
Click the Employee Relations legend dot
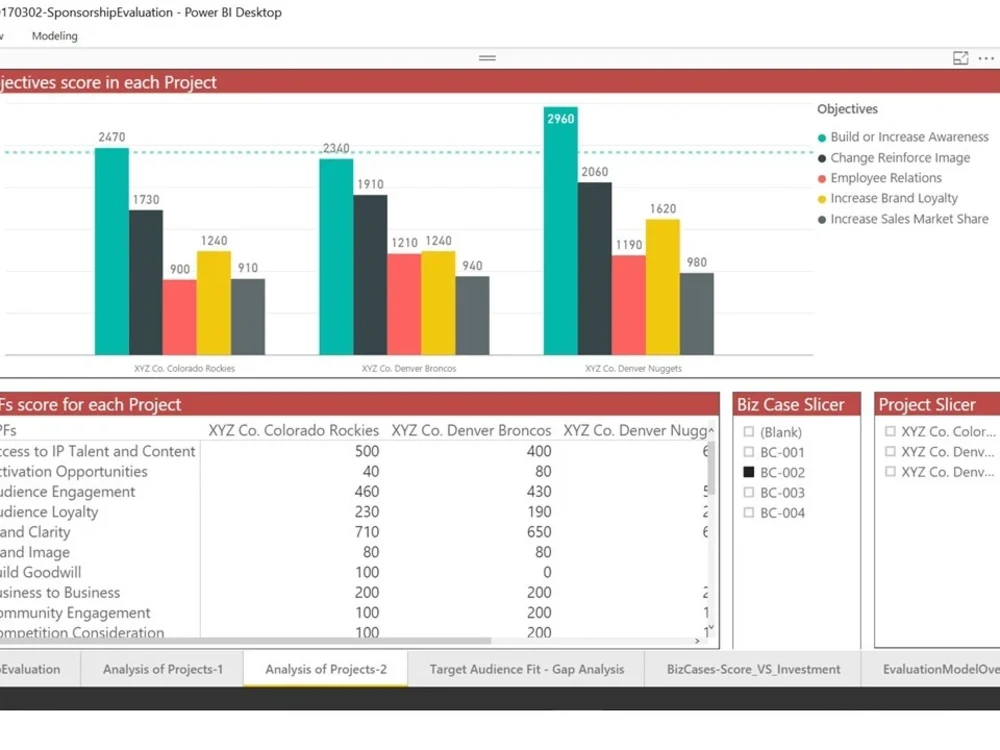[822, 179]
